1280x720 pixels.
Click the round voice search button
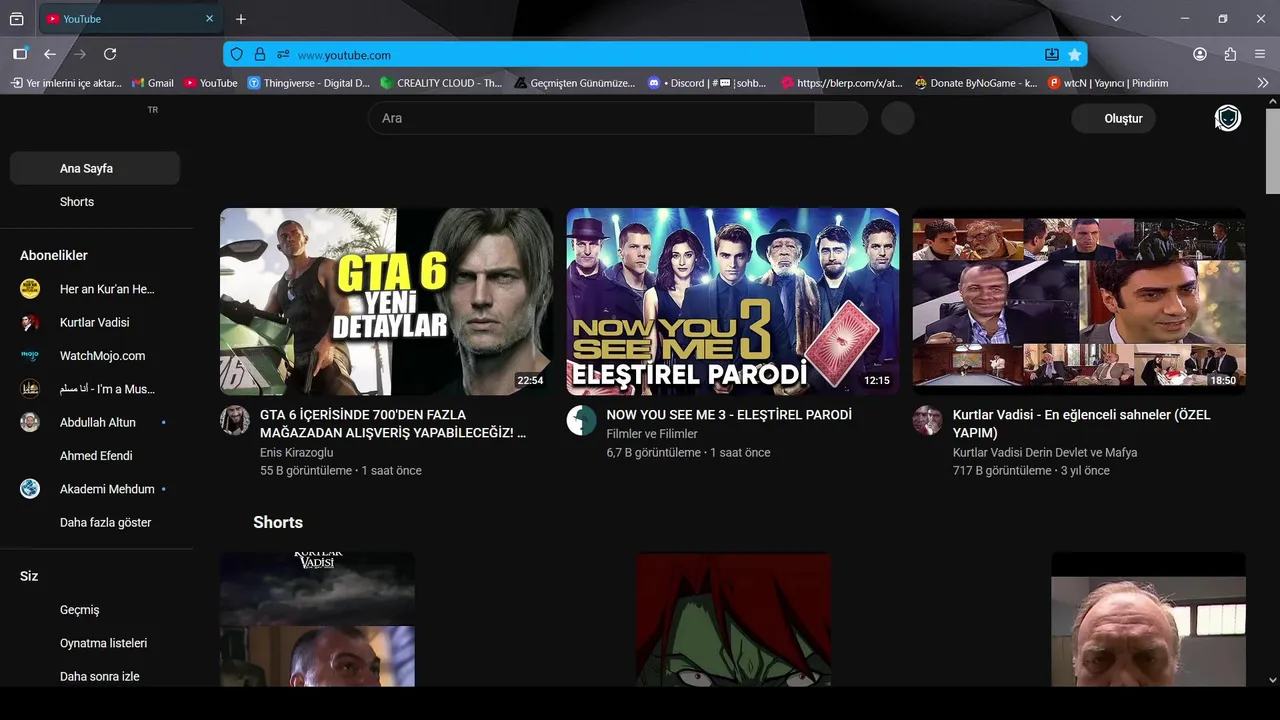(x=898, y=118)
